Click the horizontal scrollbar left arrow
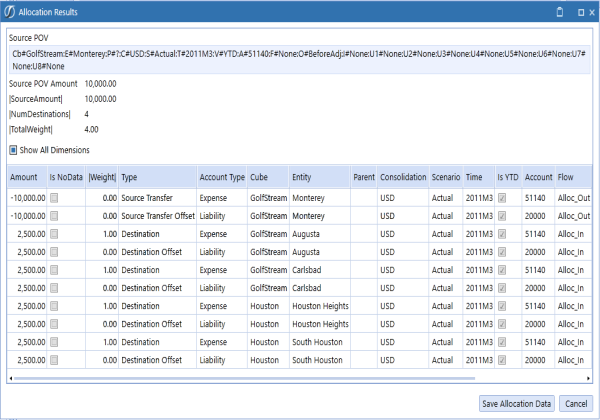Image resolution: width=600 pixels, height=420 pixels. 12,378
